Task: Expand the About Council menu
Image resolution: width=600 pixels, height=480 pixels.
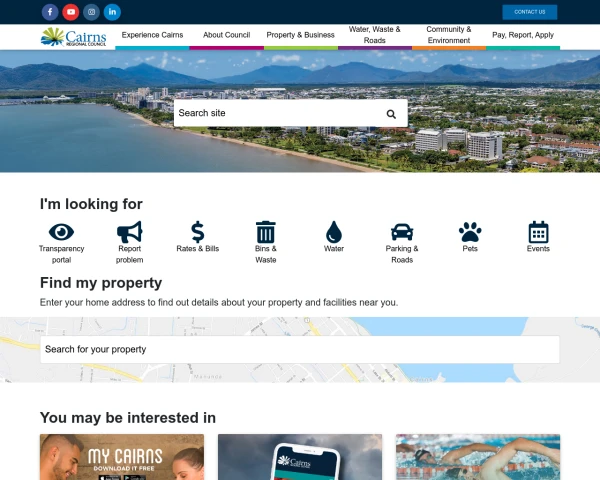Action: [227, 35]
